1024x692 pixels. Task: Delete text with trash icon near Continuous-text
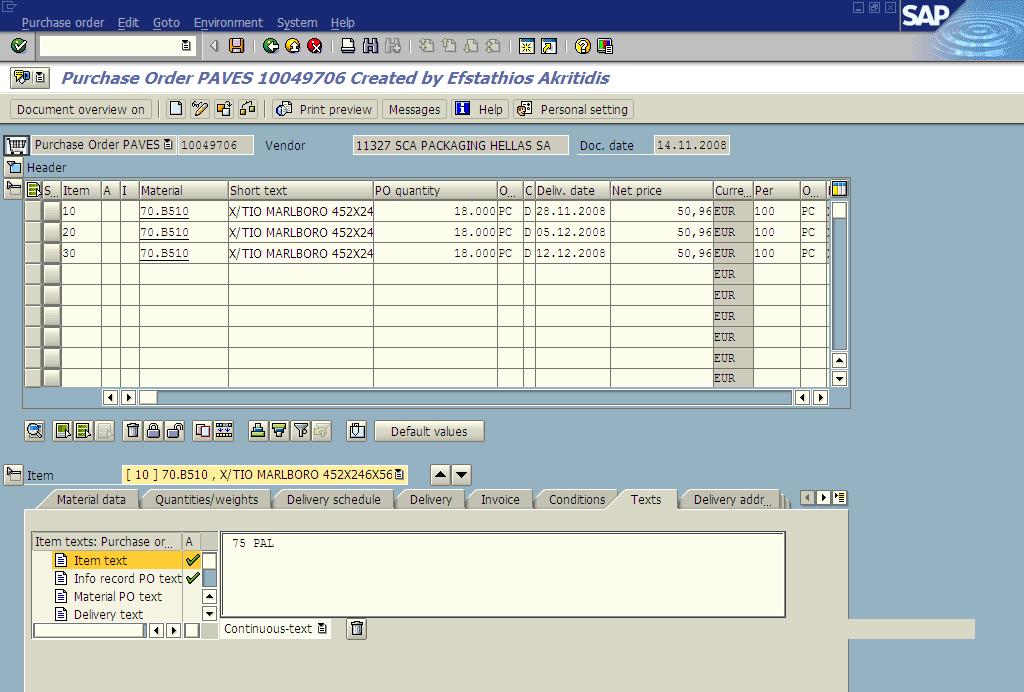[357, 629]
